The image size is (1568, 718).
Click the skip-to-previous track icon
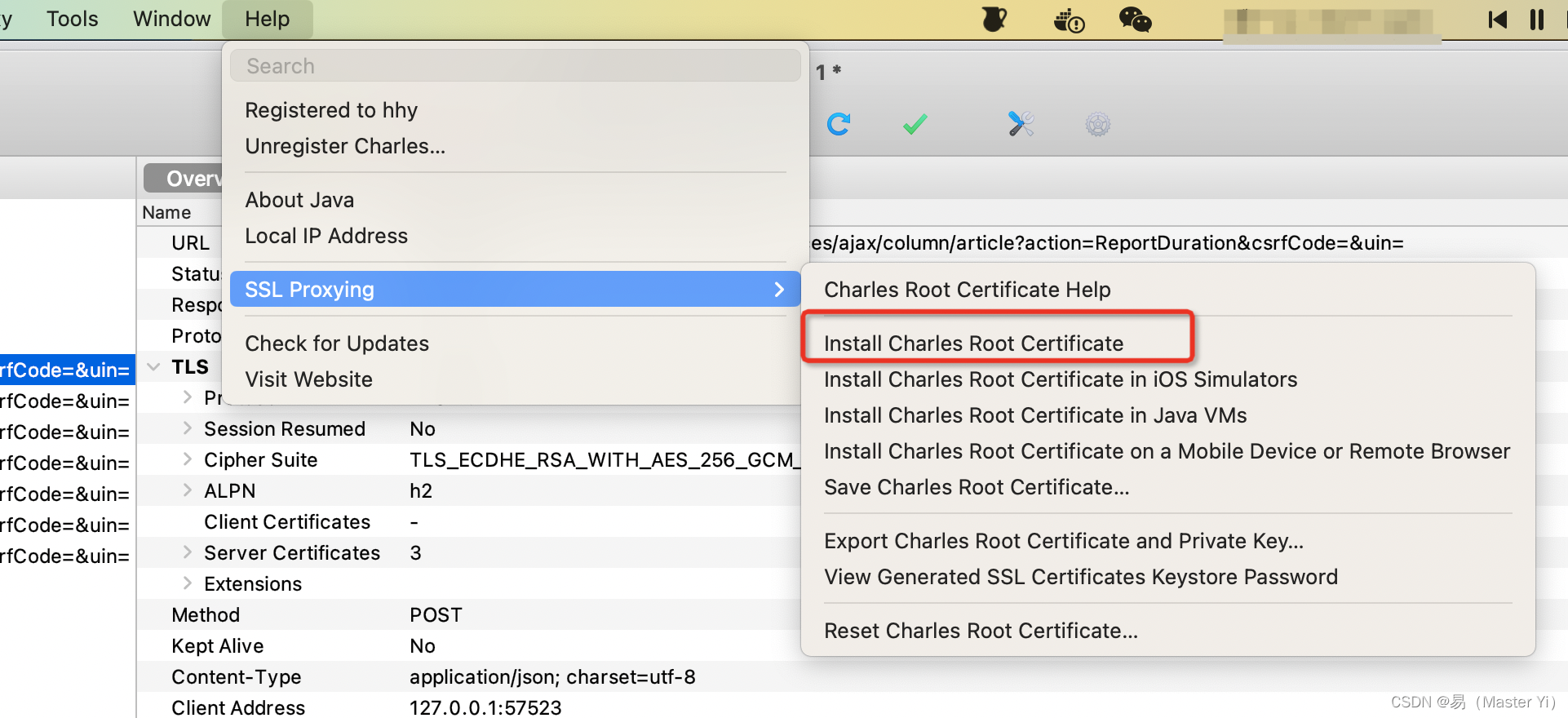tap(1497, 19)
